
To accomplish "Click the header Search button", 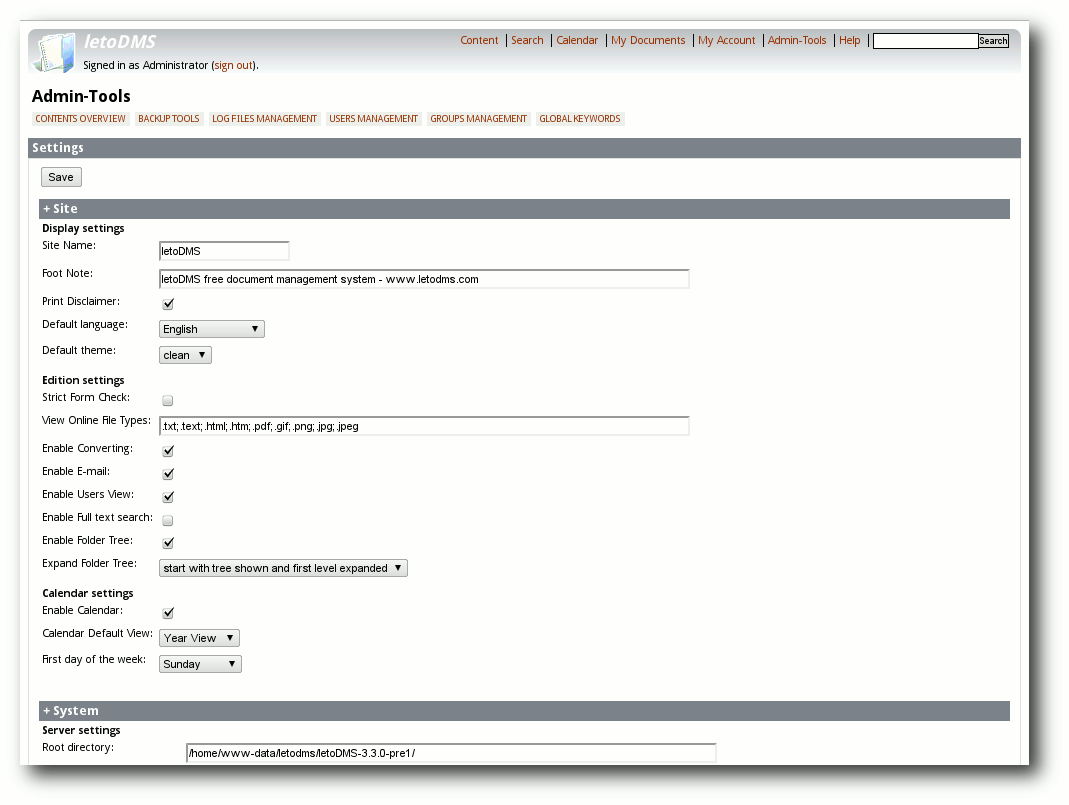I will 993,41.
